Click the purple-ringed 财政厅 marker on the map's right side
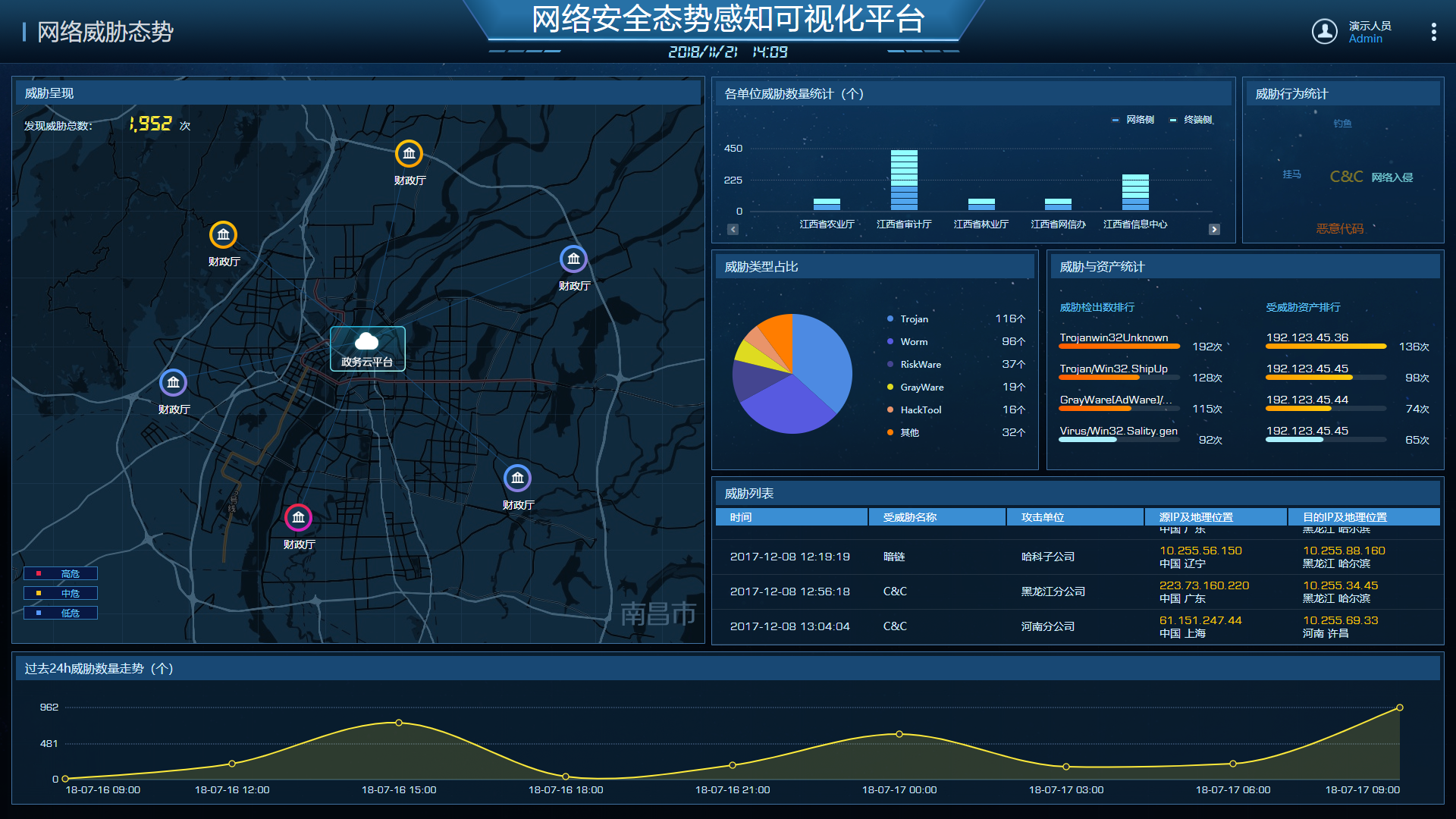Screen dimensions: 1456x819 point(573,259)
